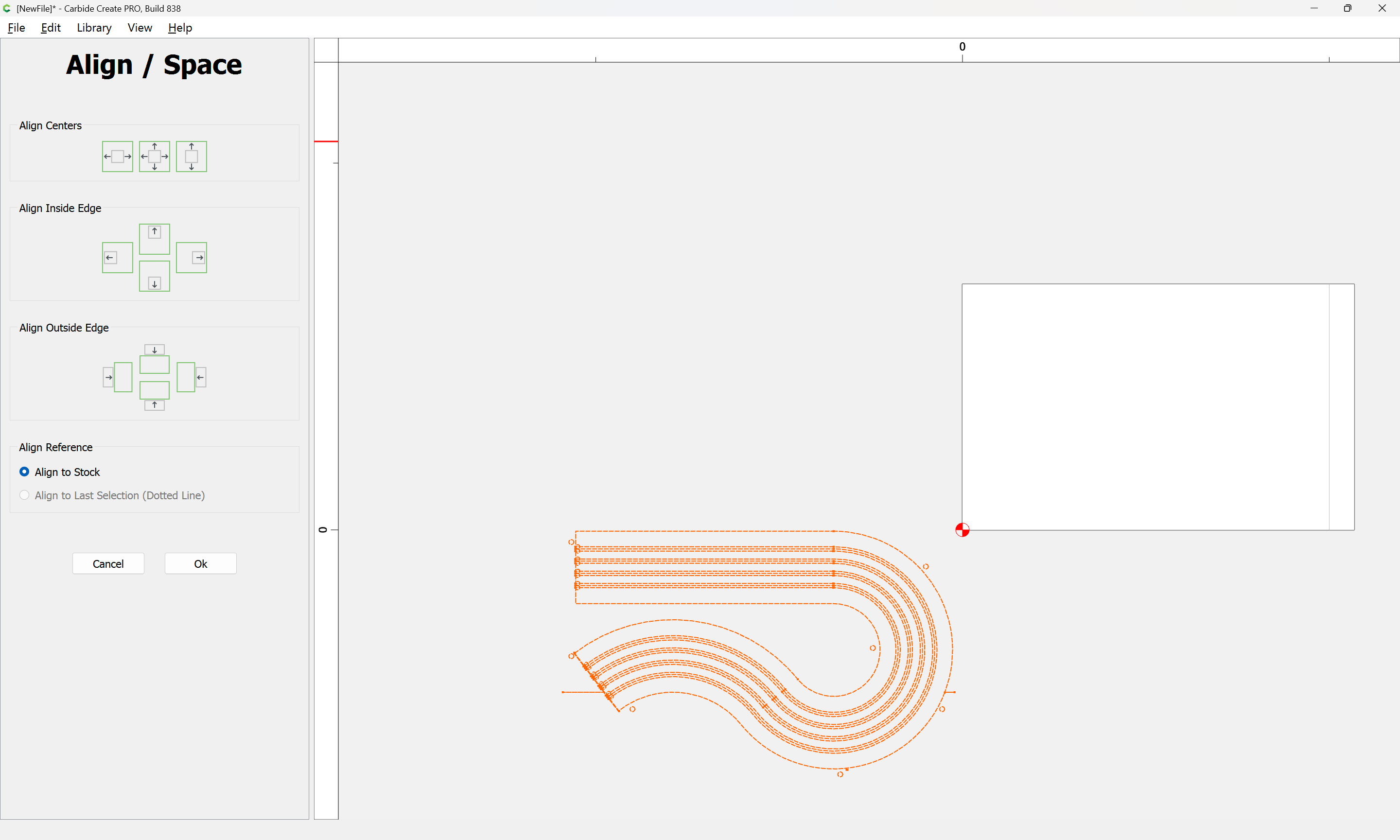Viewport: 1400px width, 840px height.
Task: Open the Edit menu
Action: pos(51,28)
